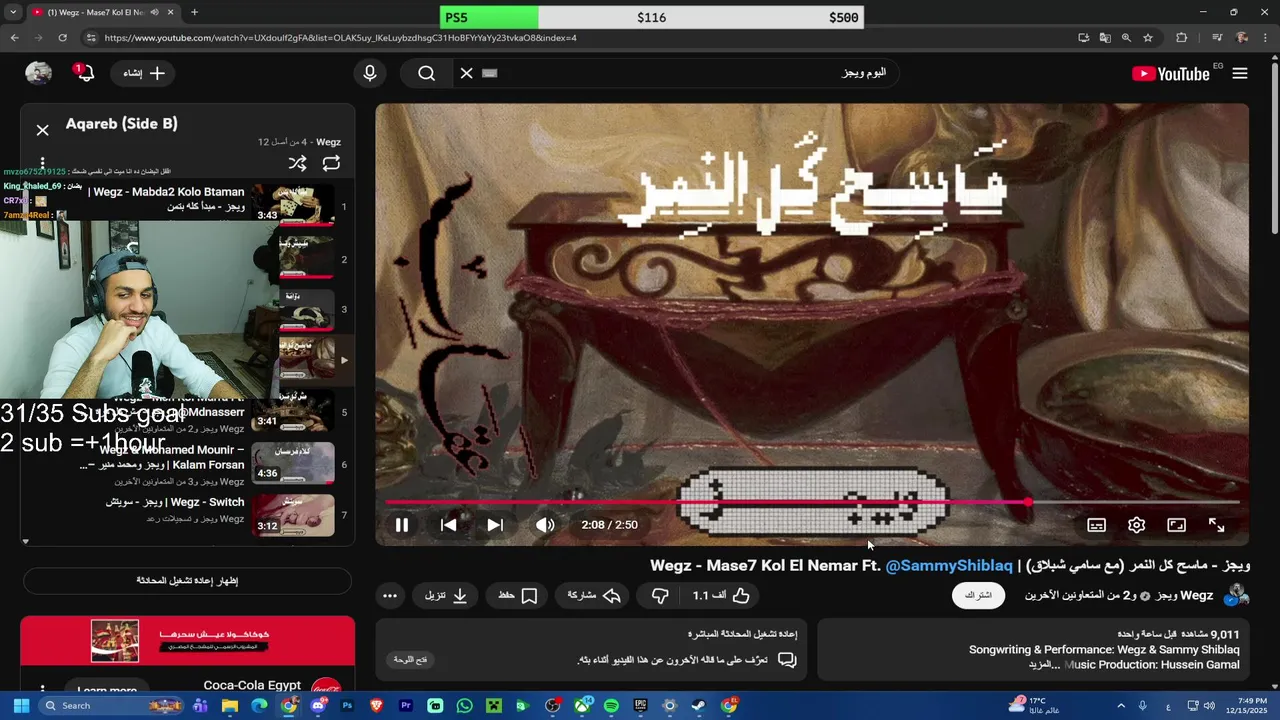Open the three-dot more actions menu under video
1280x720 pixels.
[390, 595]
